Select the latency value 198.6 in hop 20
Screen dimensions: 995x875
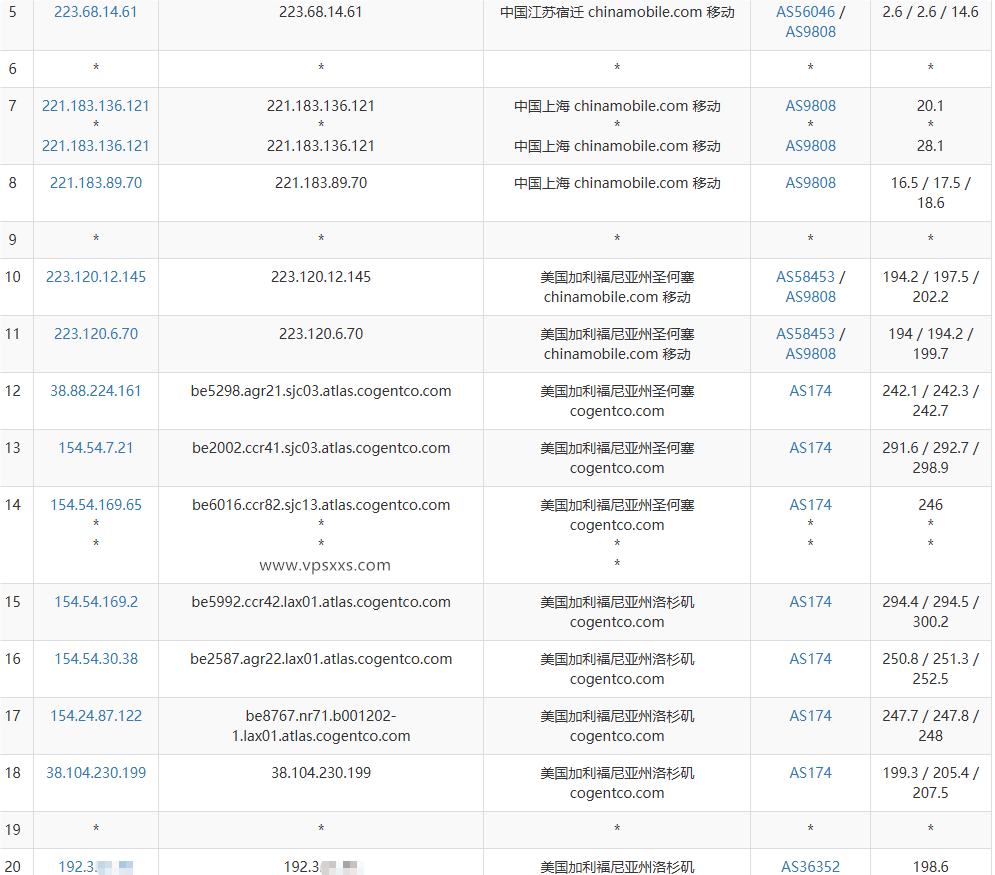tap(930, 867)
